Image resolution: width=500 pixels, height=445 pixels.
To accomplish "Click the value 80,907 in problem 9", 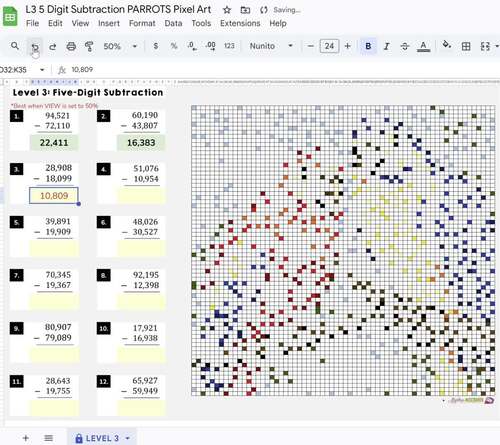I will tap(58, 327).
